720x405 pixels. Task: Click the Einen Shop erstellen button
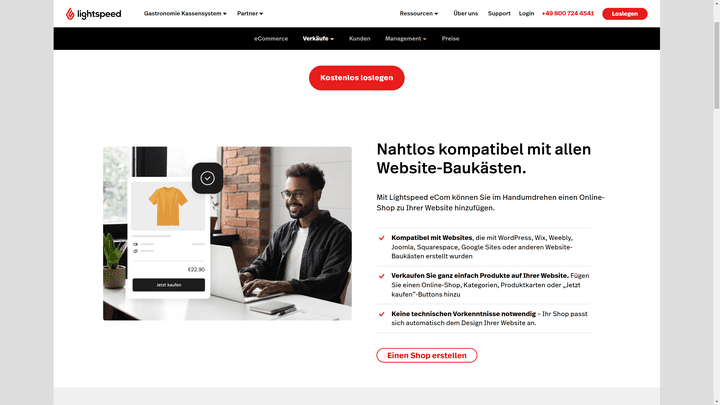tap(427, 355)
